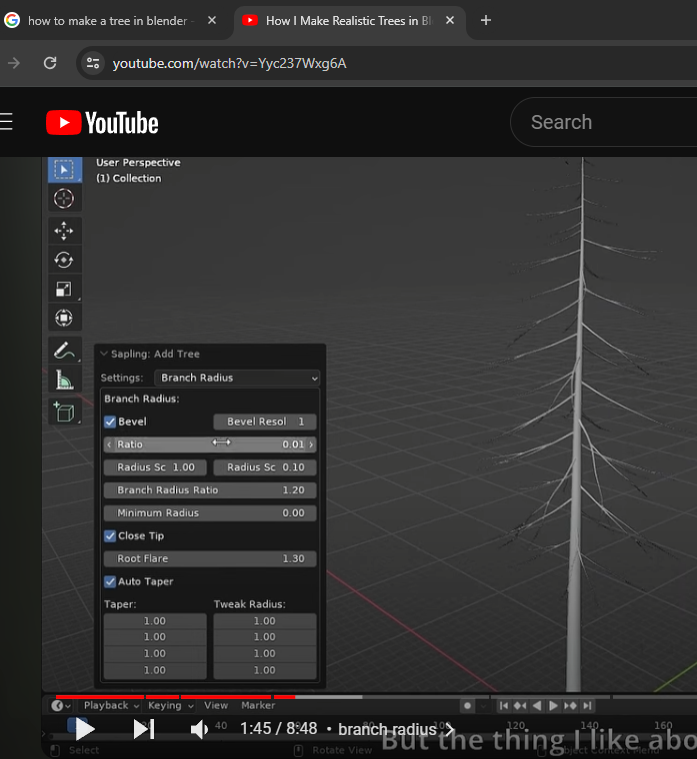This screenshot has height=759, width=697.
Task: Open a new browser tab
Action: [x=486, y=20]
